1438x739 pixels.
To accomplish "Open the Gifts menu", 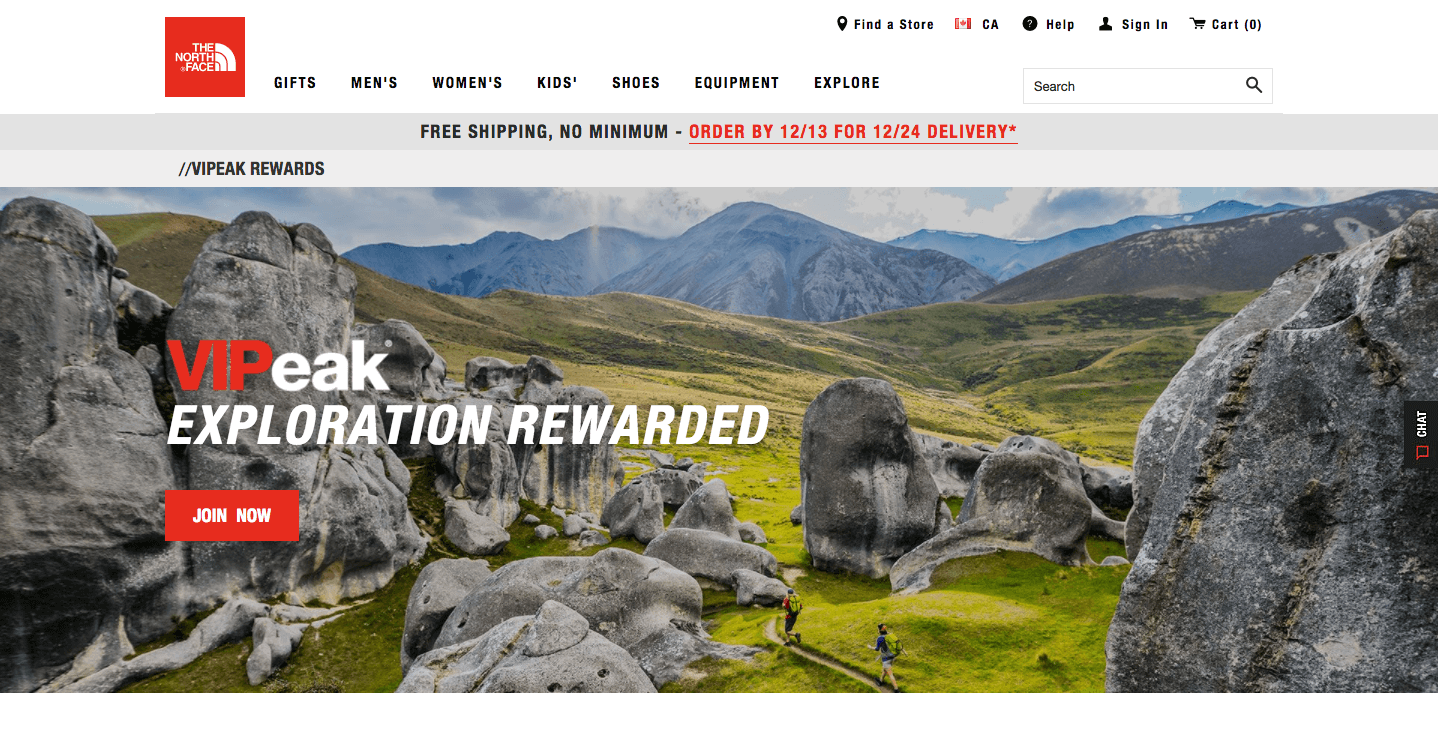I will [x=295, y=83].
